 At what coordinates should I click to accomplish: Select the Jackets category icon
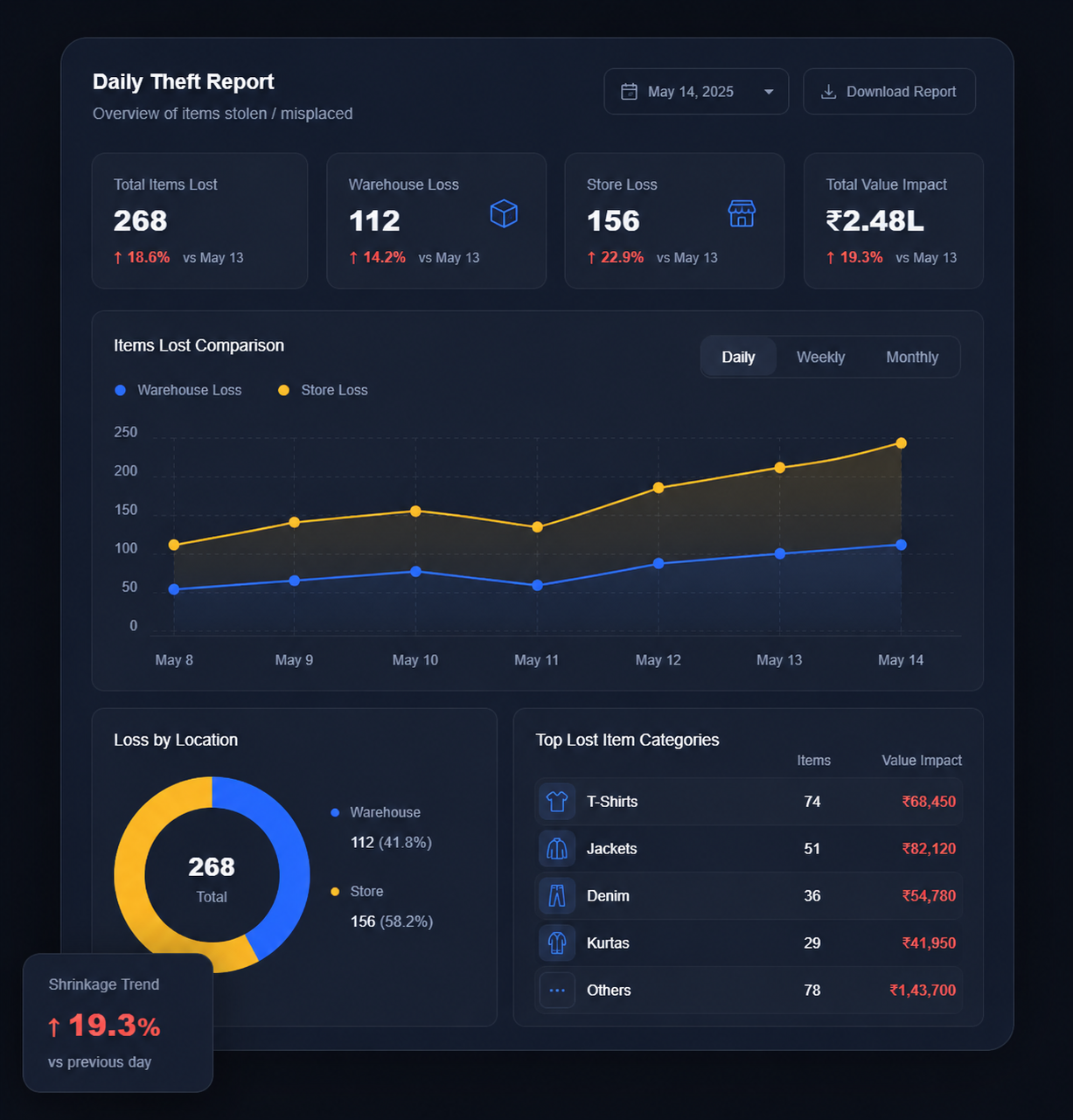coord(557,849)
